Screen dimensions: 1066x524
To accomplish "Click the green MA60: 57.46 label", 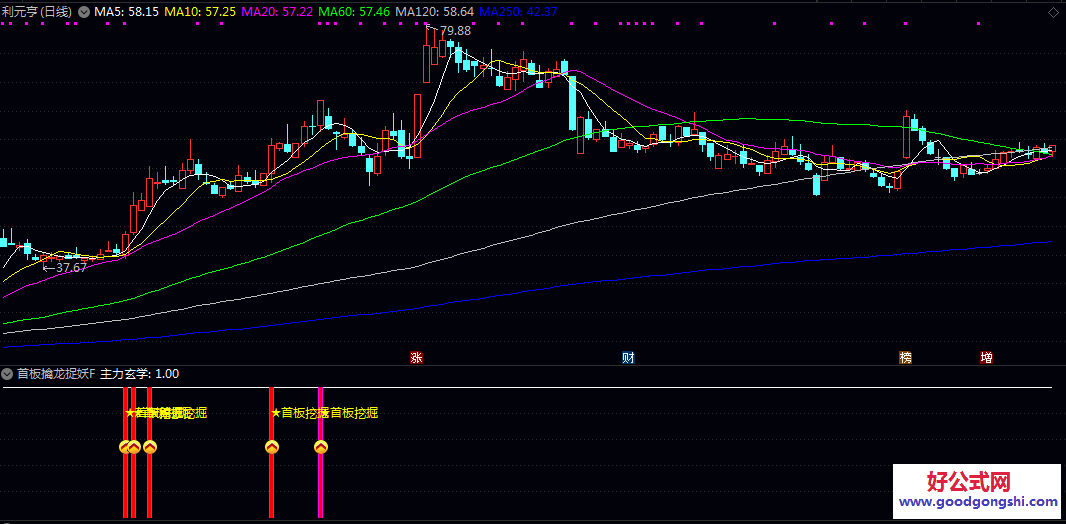I will coord(354,12).
